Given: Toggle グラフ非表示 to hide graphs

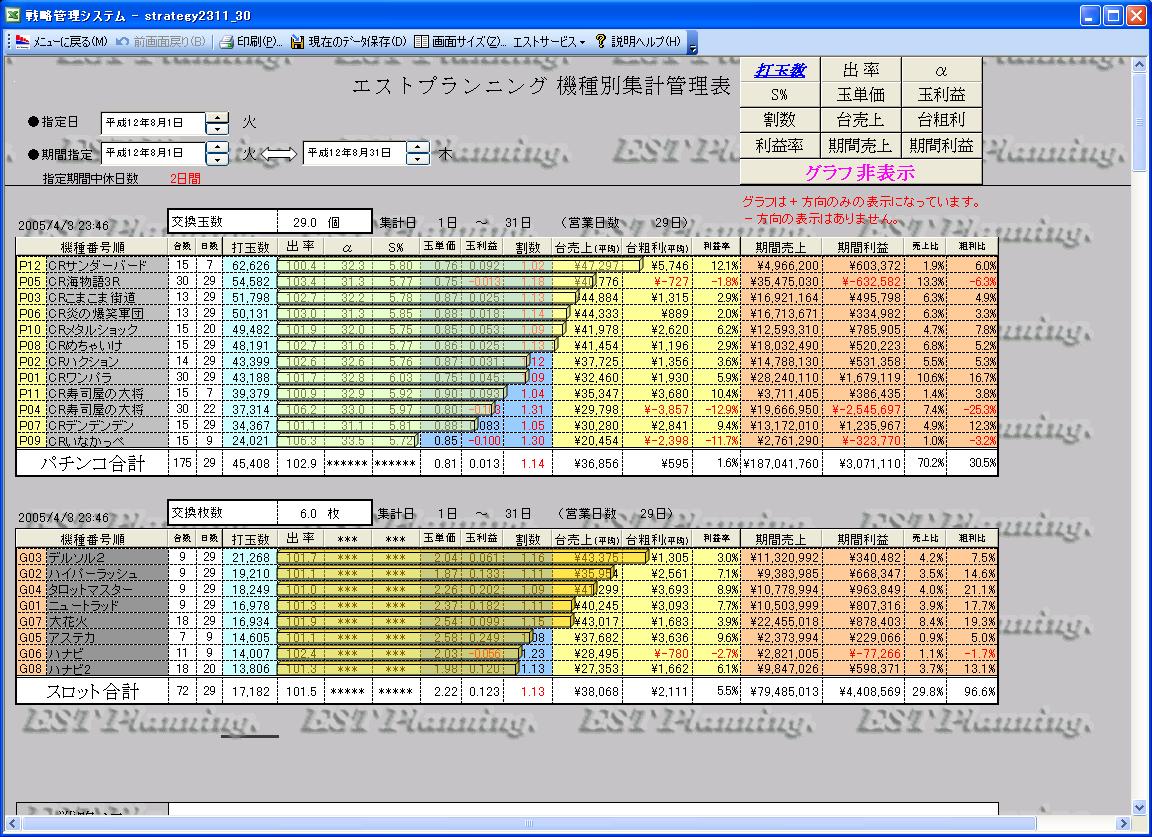Looking at the screenshot, I should pos(860,172).
